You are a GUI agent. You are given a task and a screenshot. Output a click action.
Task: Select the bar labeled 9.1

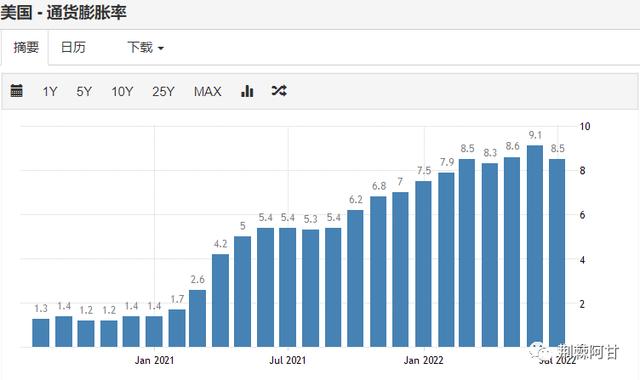click(535, 246)
